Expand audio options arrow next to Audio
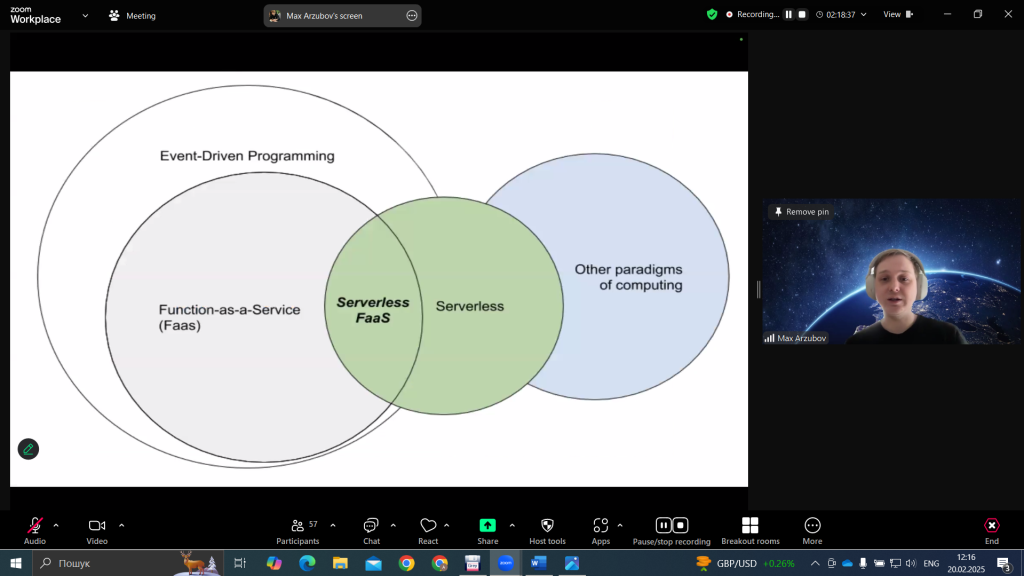1024x576 pixels. pyautogui.click(x=56, y=525)
